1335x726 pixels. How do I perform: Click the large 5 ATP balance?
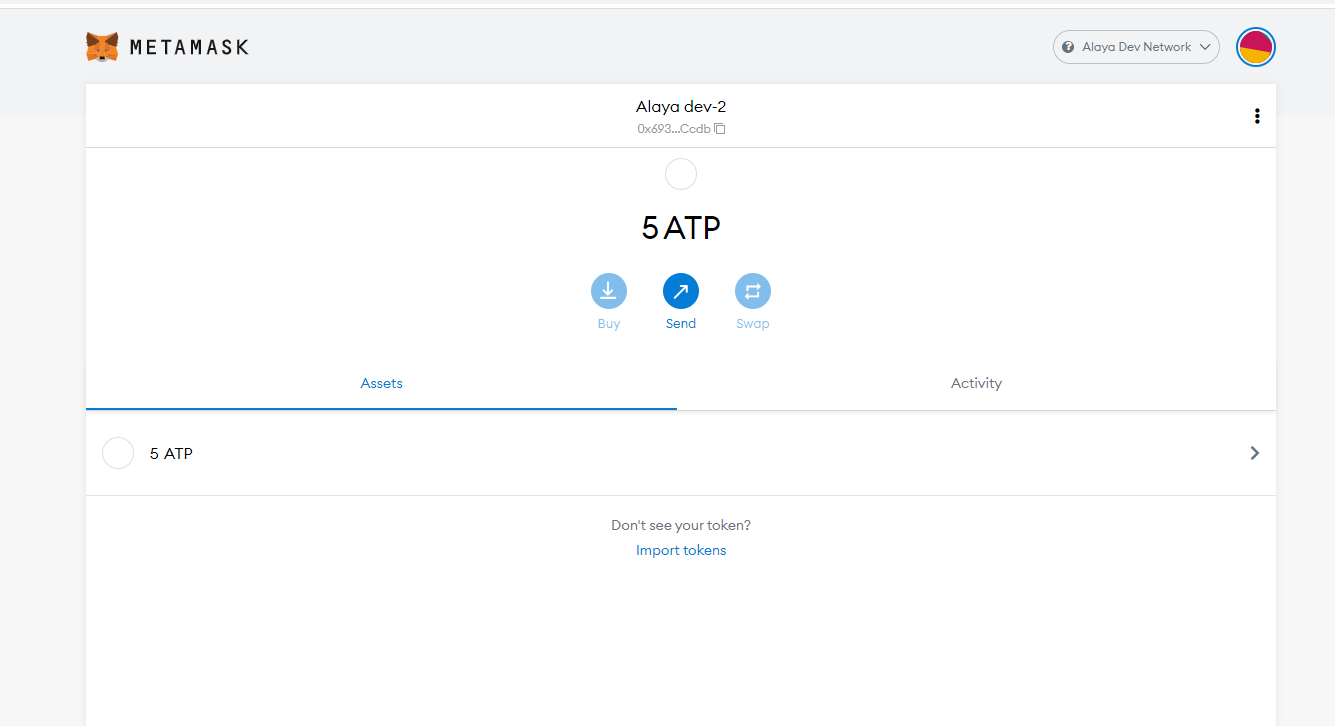click(681, 228)
